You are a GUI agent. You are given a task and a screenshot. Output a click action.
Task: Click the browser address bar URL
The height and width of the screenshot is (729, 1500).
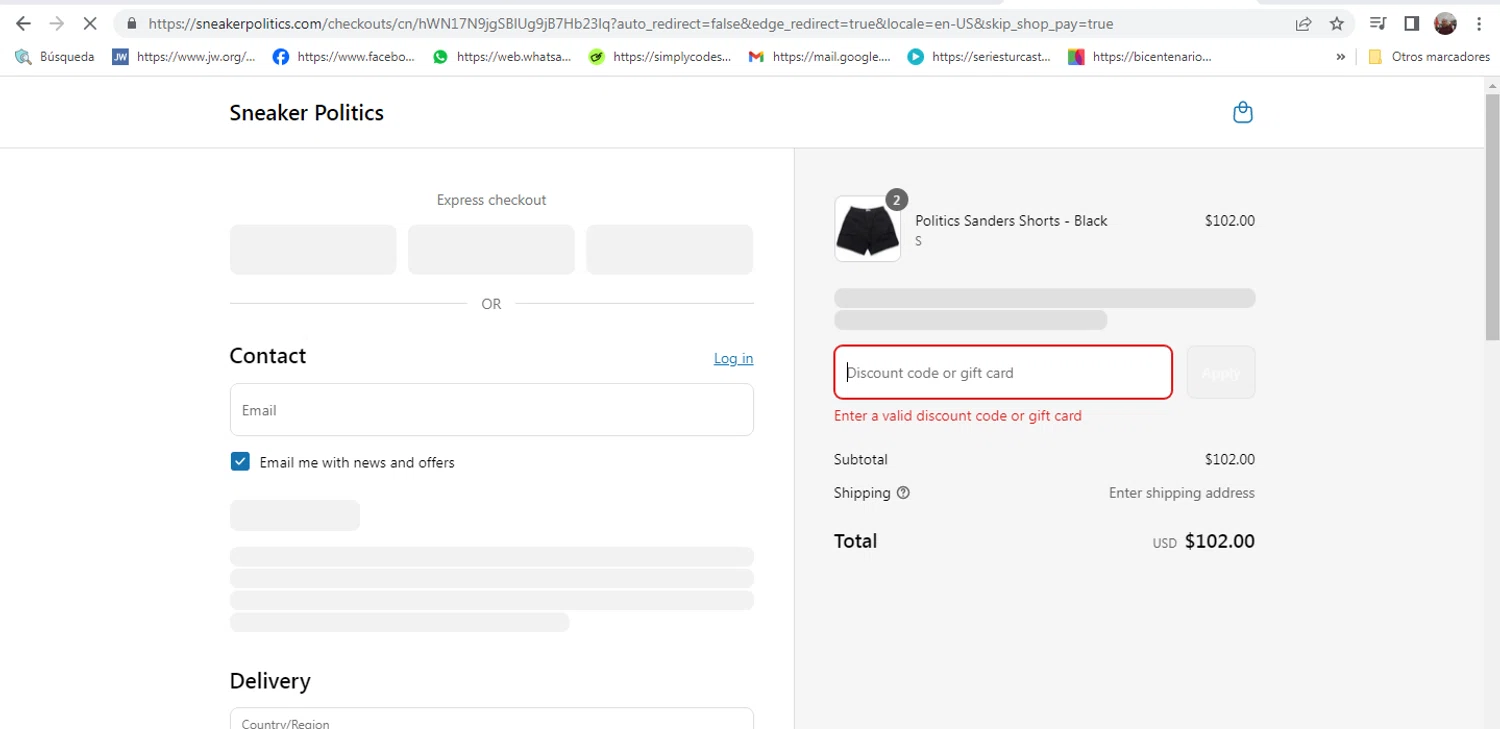(x=630, y=23)
